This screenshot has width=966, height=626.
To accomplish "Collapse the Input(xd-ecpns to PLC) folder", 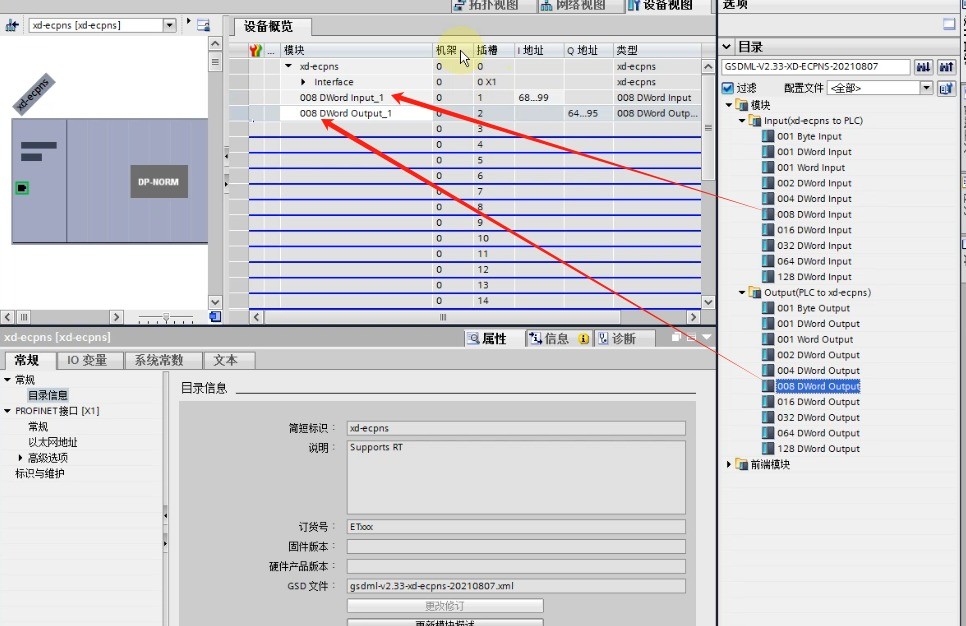I will 742,121.
